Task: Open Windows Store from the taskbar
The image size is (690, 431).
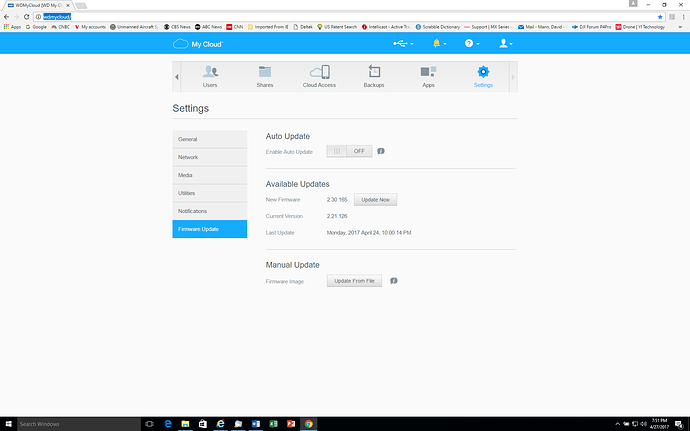Action: (x=203, y=424)
